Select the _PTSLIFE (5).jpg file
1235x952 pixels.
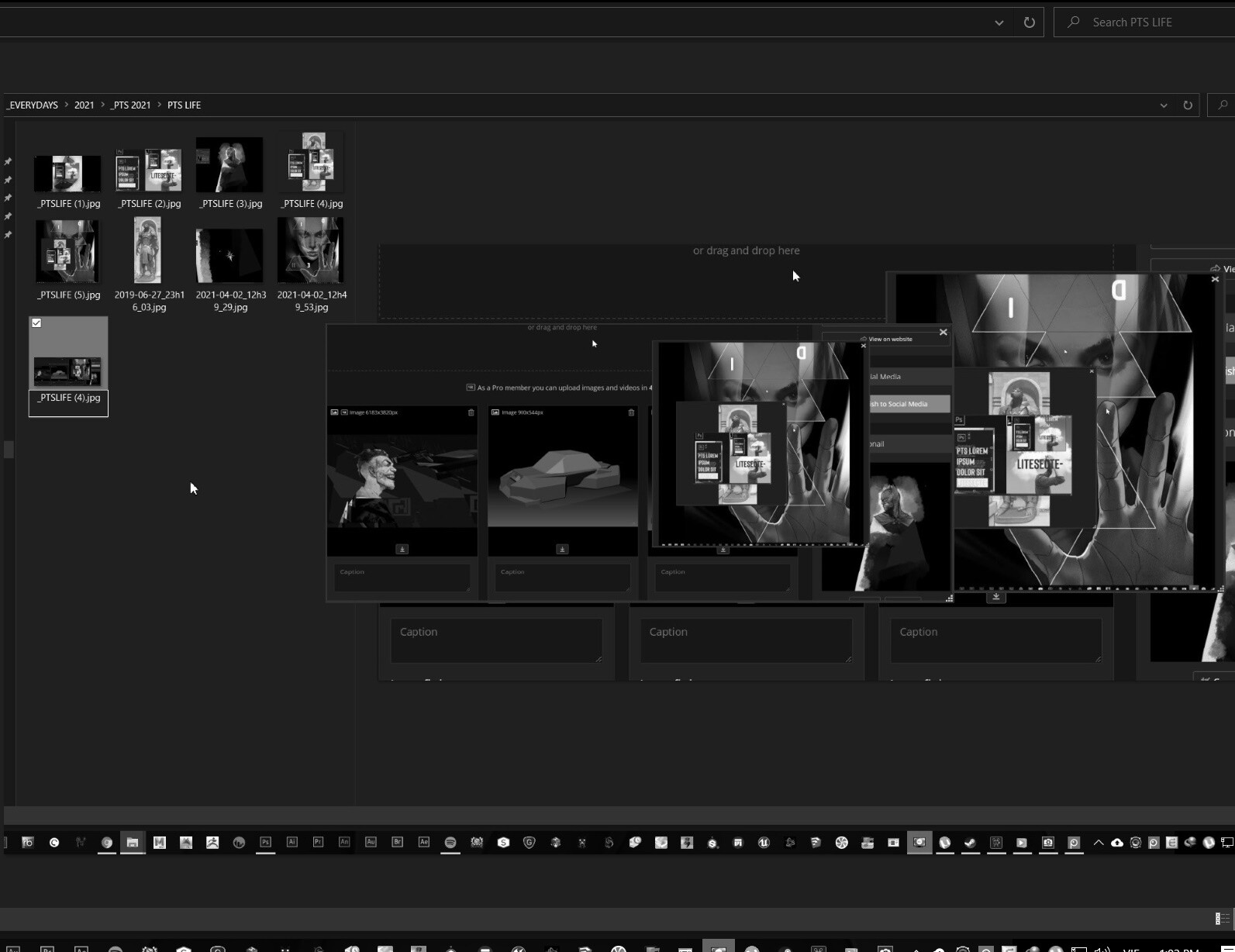tap(68, 260)
